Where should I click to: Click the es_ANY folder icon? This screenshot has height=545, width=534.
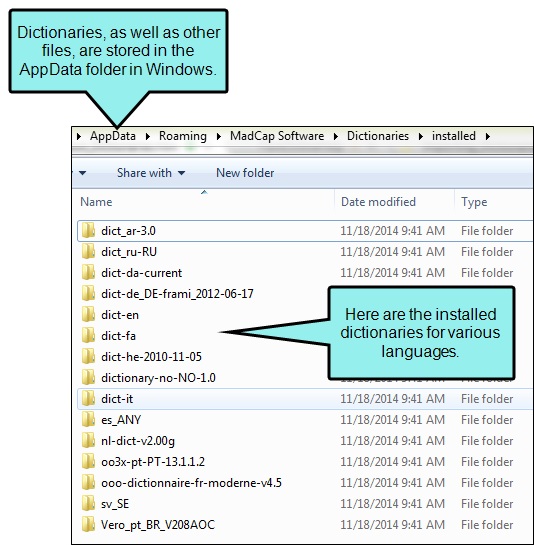[88, 420]
